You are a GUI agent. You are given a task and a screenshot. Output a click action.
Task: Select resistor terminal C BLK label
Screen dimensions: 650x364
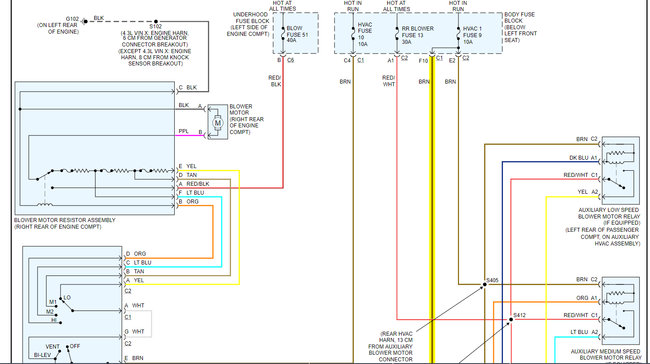click(187, 87)
